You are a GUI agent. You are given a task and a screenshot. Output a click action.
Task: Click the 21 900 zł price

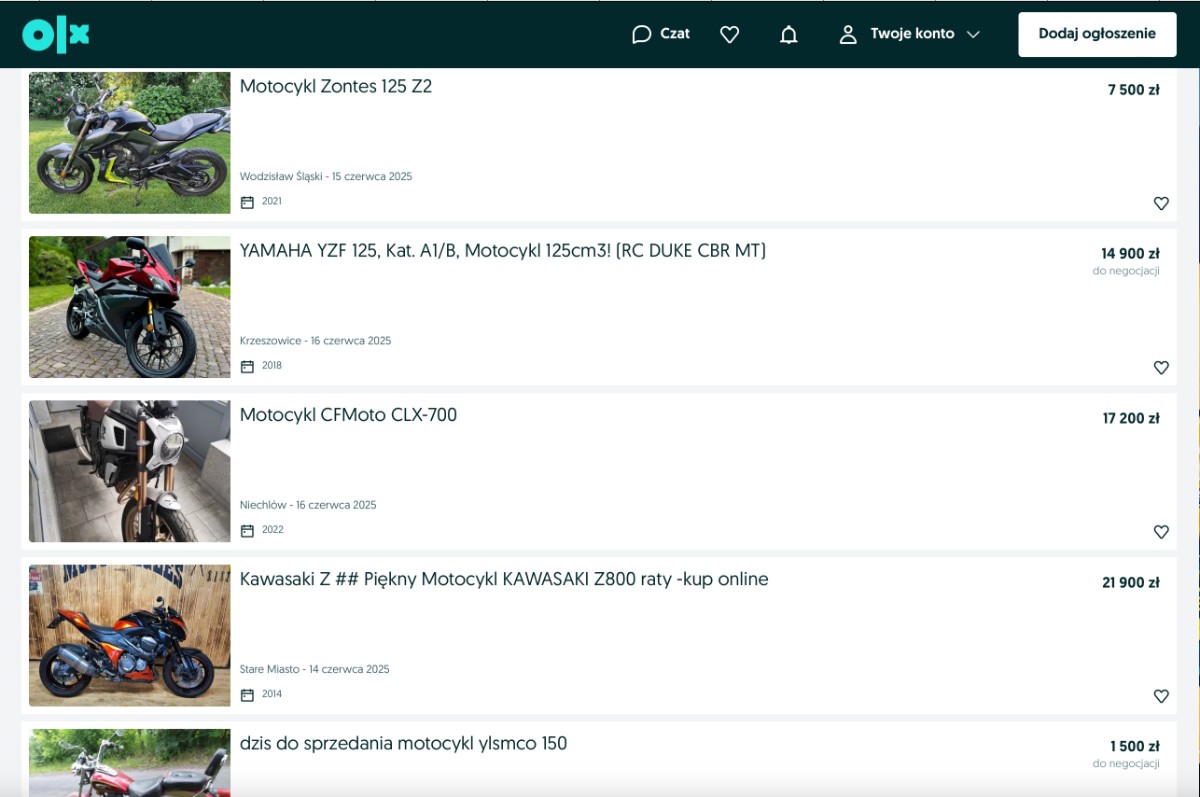[x=1131, y=582]
